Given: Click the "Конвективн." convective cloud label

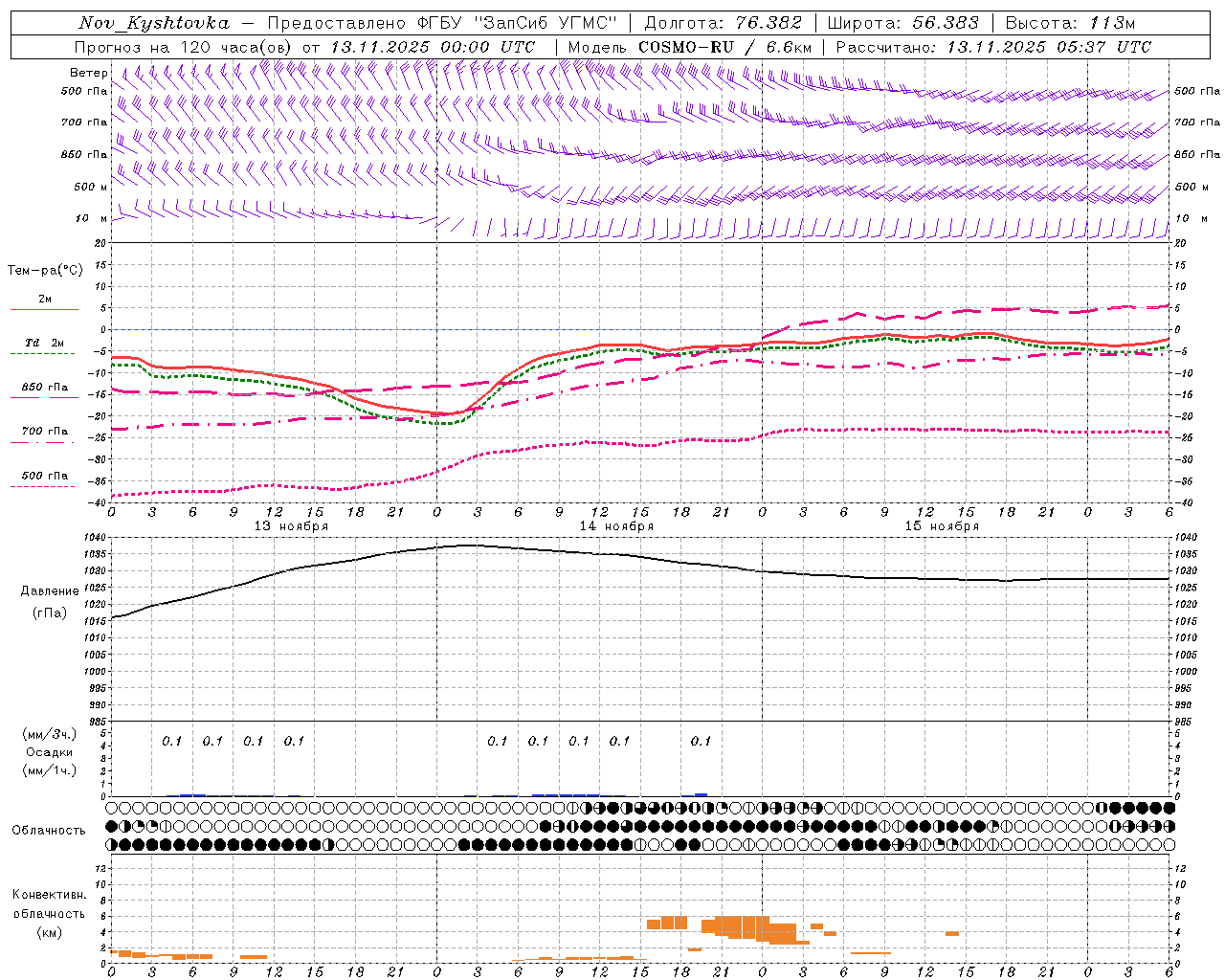Looking at the screenshot, I should tap(49, 895).
